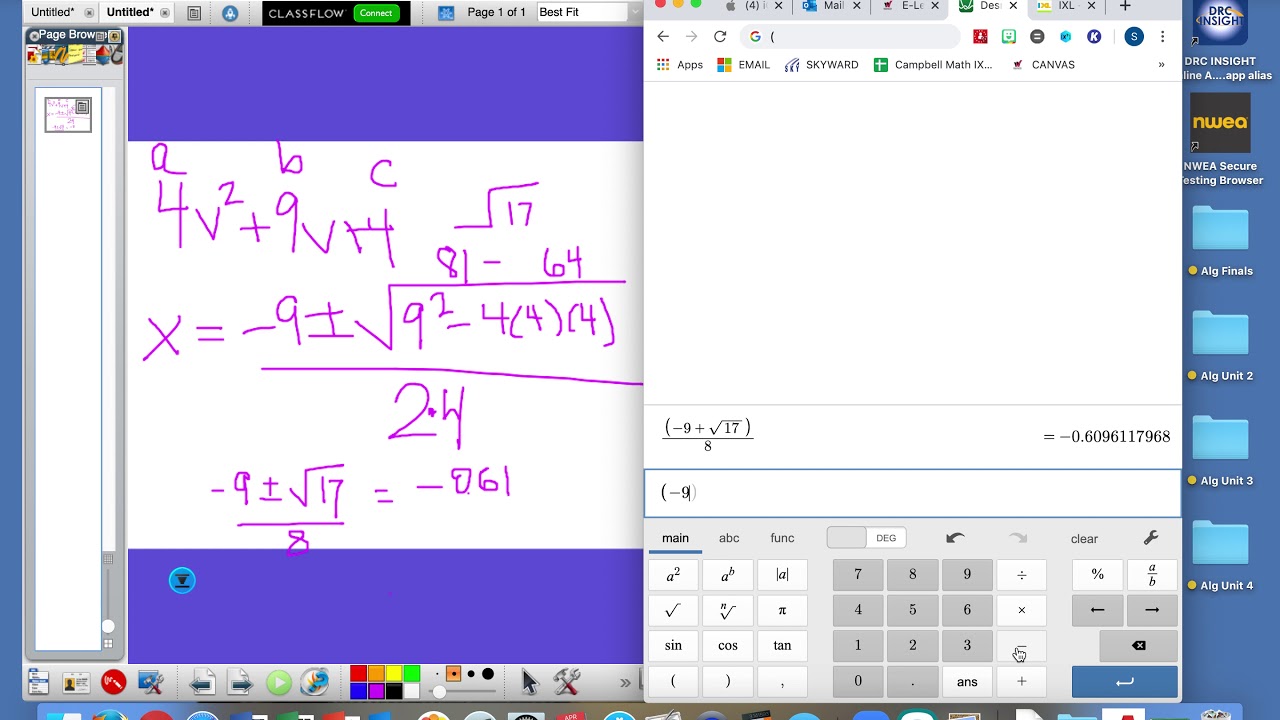Screen dimensions: 1280x720
Task: Click the S profile avatar in Chrome
Action: [x=1133, y=36]
